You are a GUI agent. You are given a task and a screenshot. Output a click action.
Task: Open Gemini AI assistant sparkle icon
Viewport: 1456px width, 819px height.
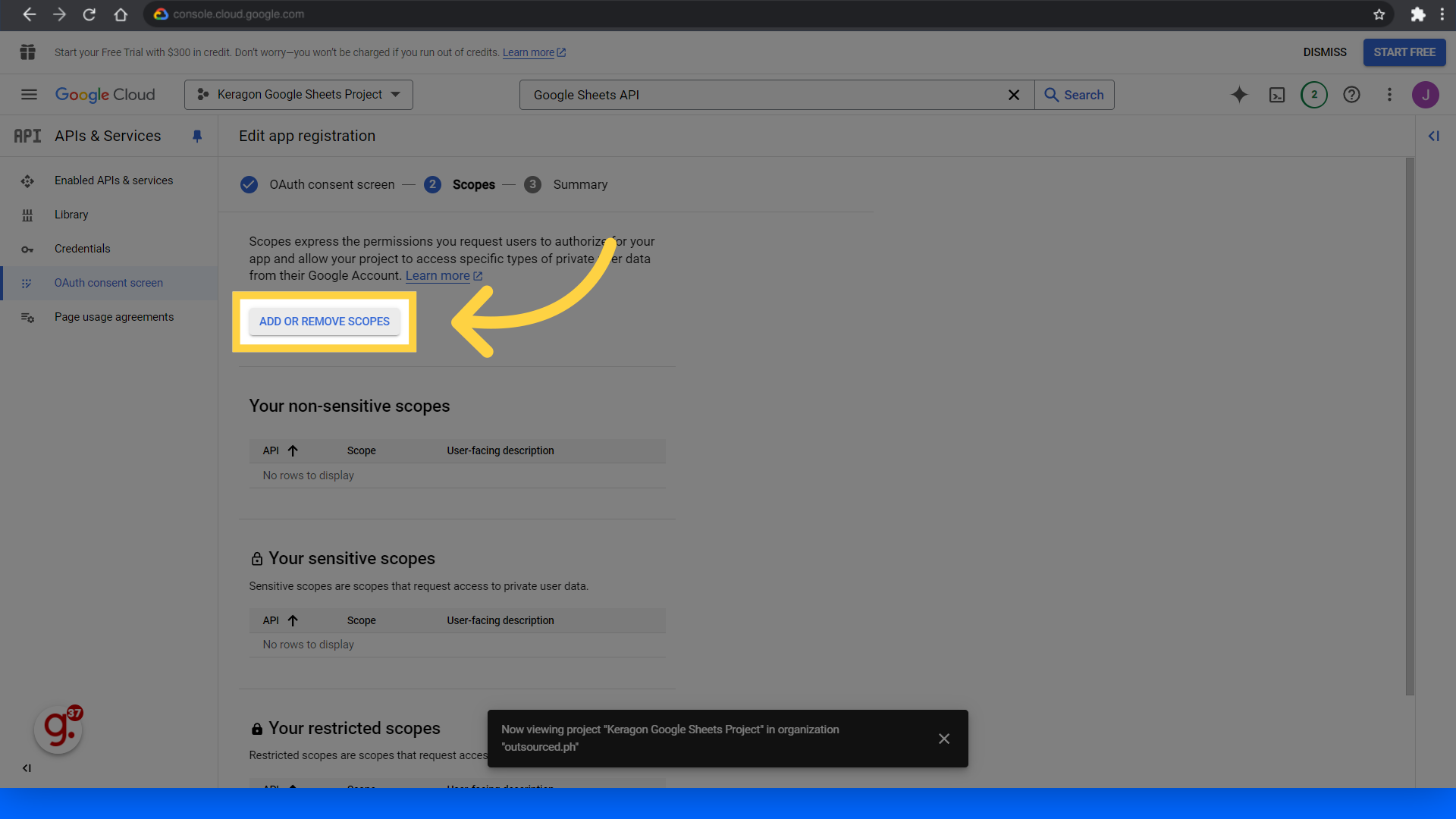click(1239, 95)
